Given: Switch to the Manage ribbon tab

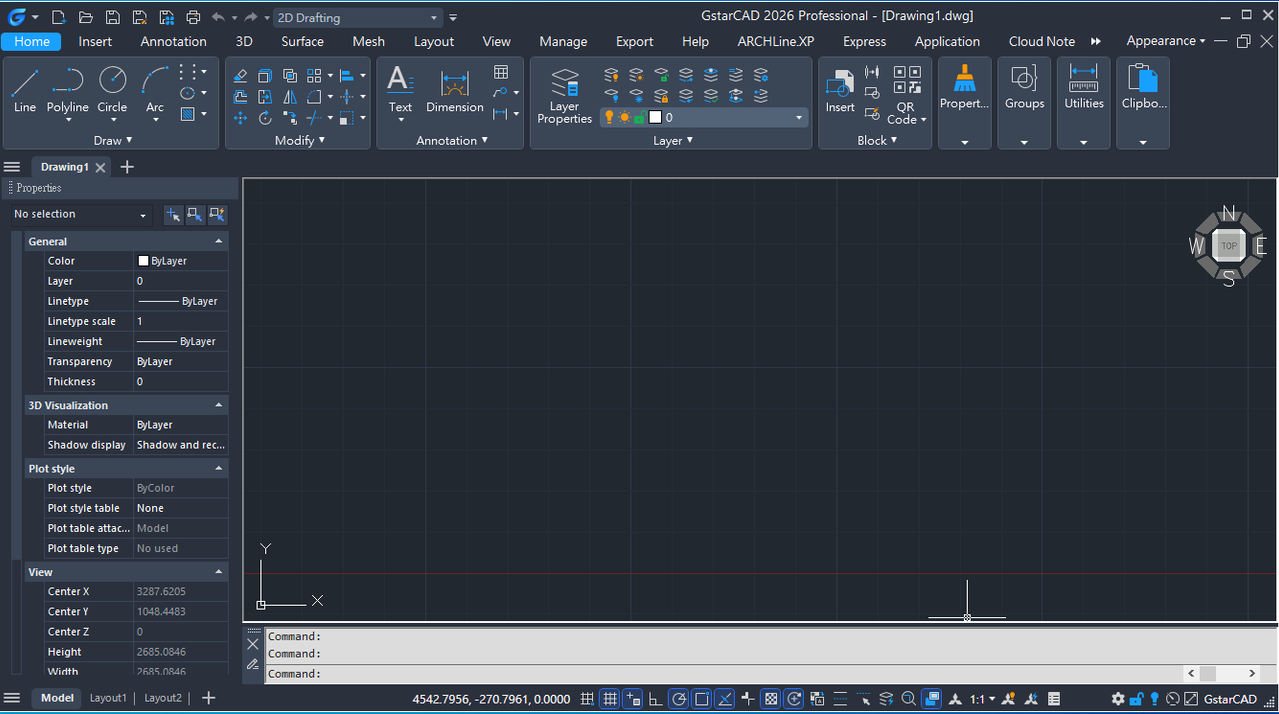Looking at the screenshot, I should (563, 41).
